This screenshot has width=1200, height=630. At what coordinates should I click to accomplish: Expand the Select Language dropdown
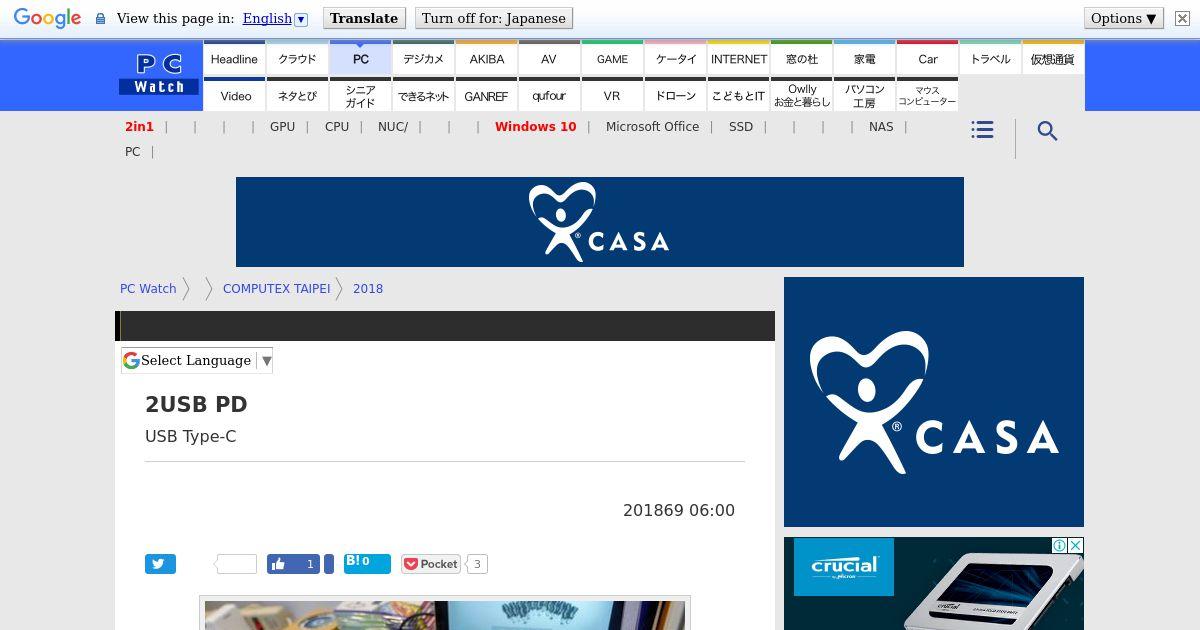click(x=197, y=360)
